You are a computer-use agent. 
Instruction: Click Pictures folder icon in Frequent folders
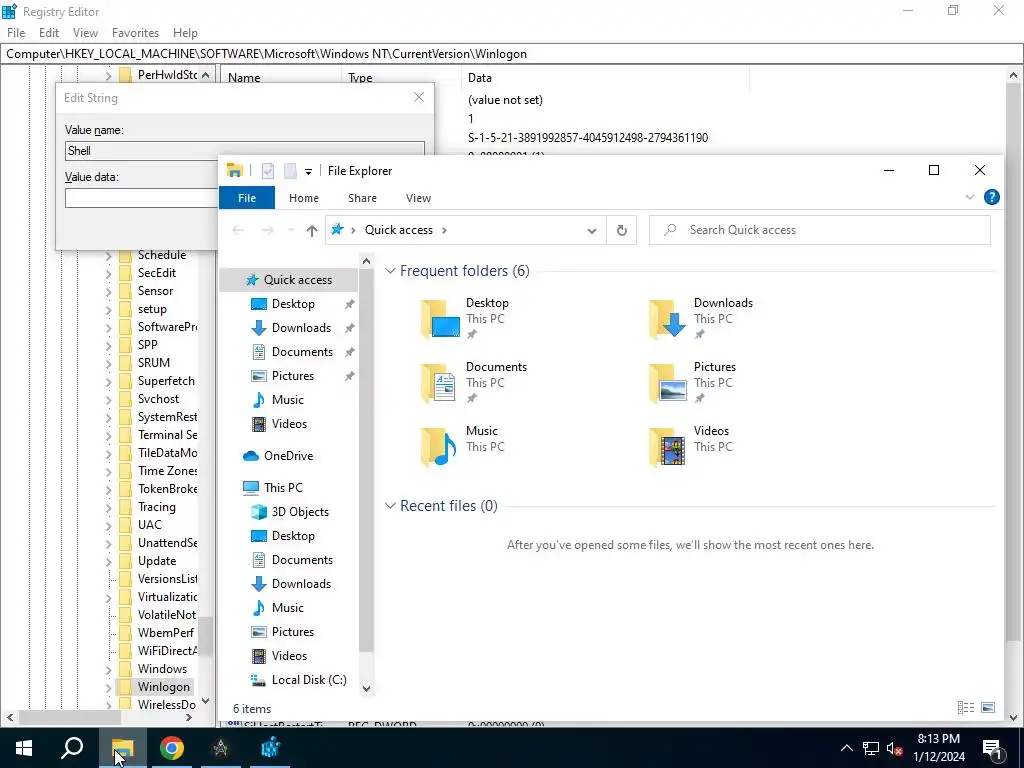[667, 383]
